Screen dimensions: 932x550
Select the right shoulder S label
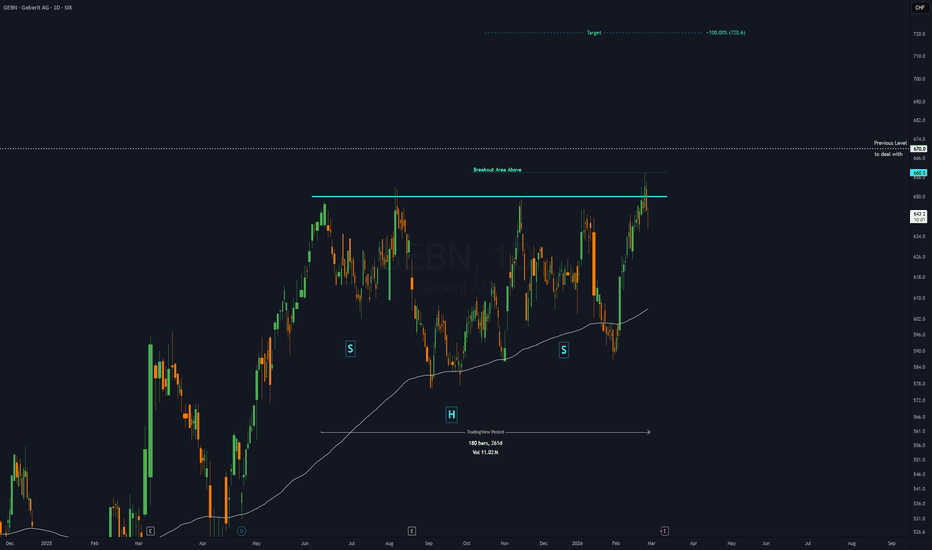pos(563,350)
